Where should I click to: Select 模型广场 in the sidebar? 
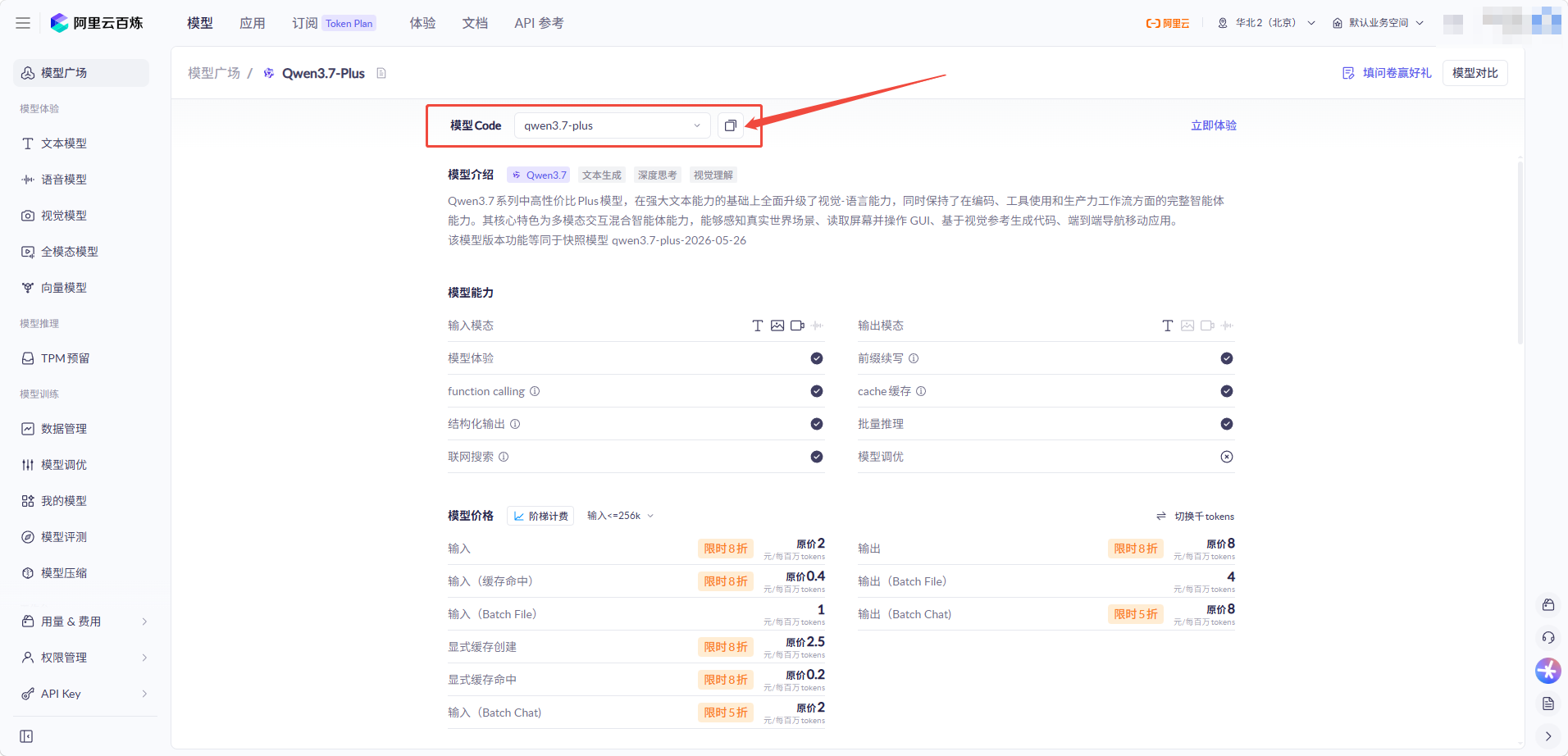pos(82,73)
